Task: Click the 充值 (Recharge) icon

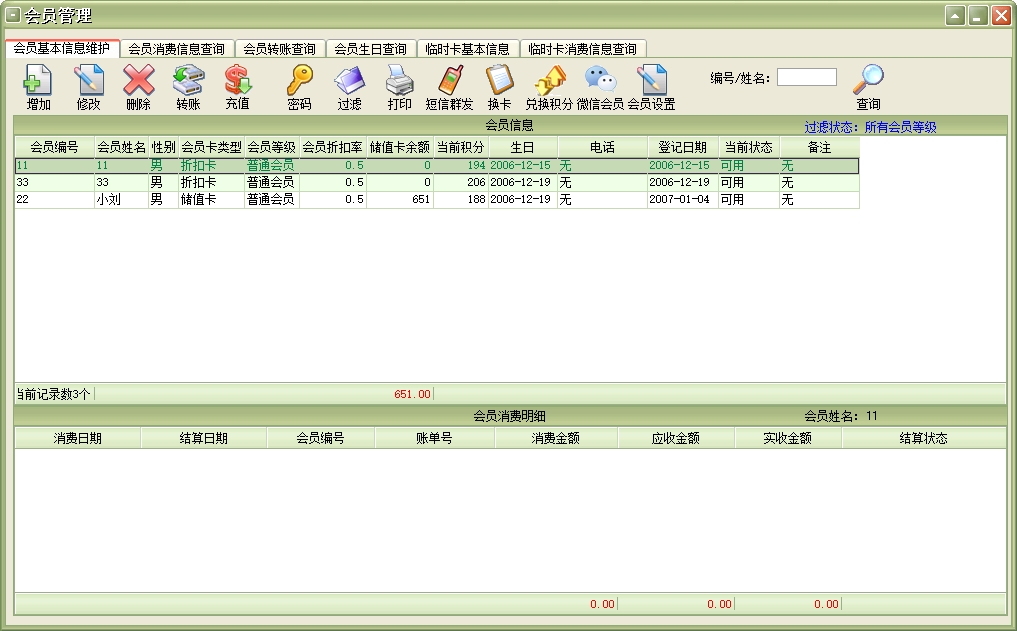Action: pyautogui.click(x=237, y=84)
